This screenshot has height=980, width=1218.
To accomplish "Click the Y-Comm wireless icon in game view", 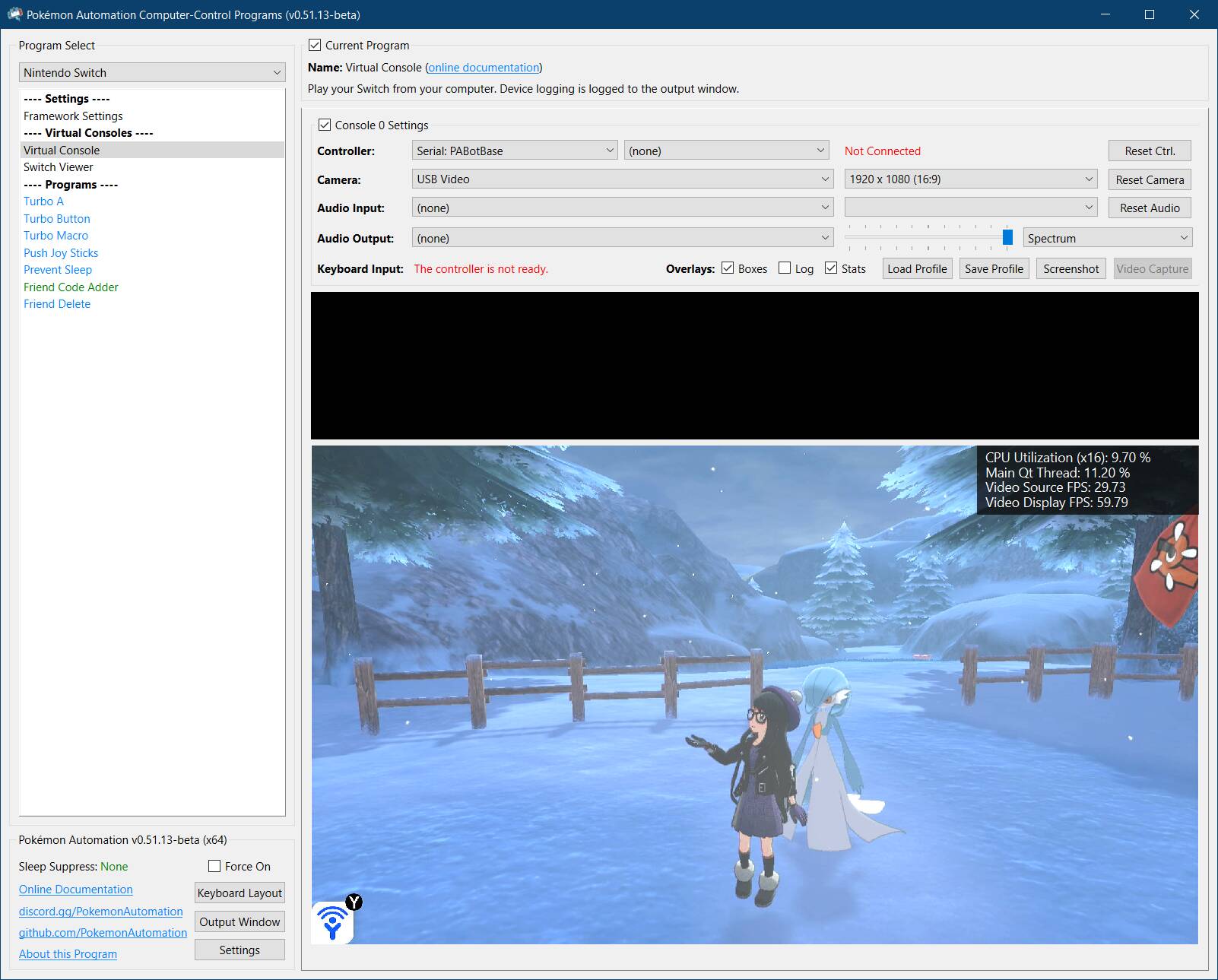I will tap(332, 923).
